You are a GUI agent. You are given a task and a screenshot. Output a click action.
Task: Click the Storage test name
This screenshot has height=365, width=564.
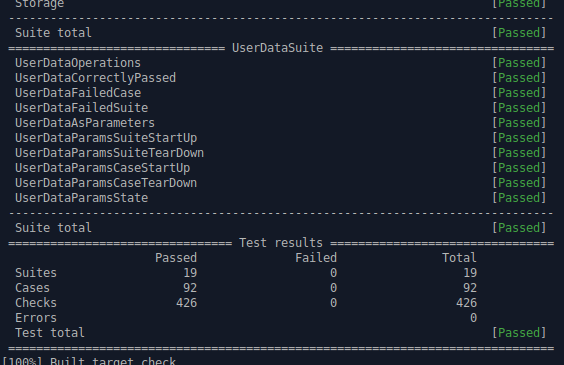coord(40,4)
